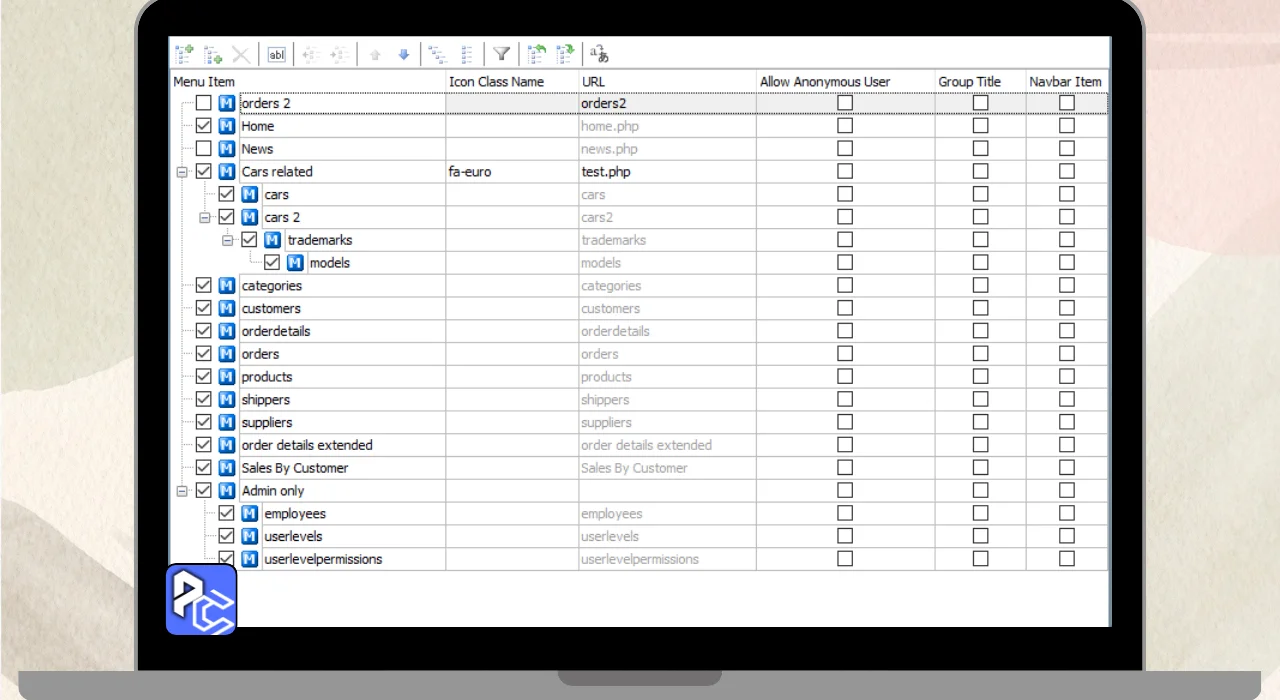The height and width of the screenshot is (700, 1280).
Task: Click the blue move down arrow
Action: tap(404, 54)
